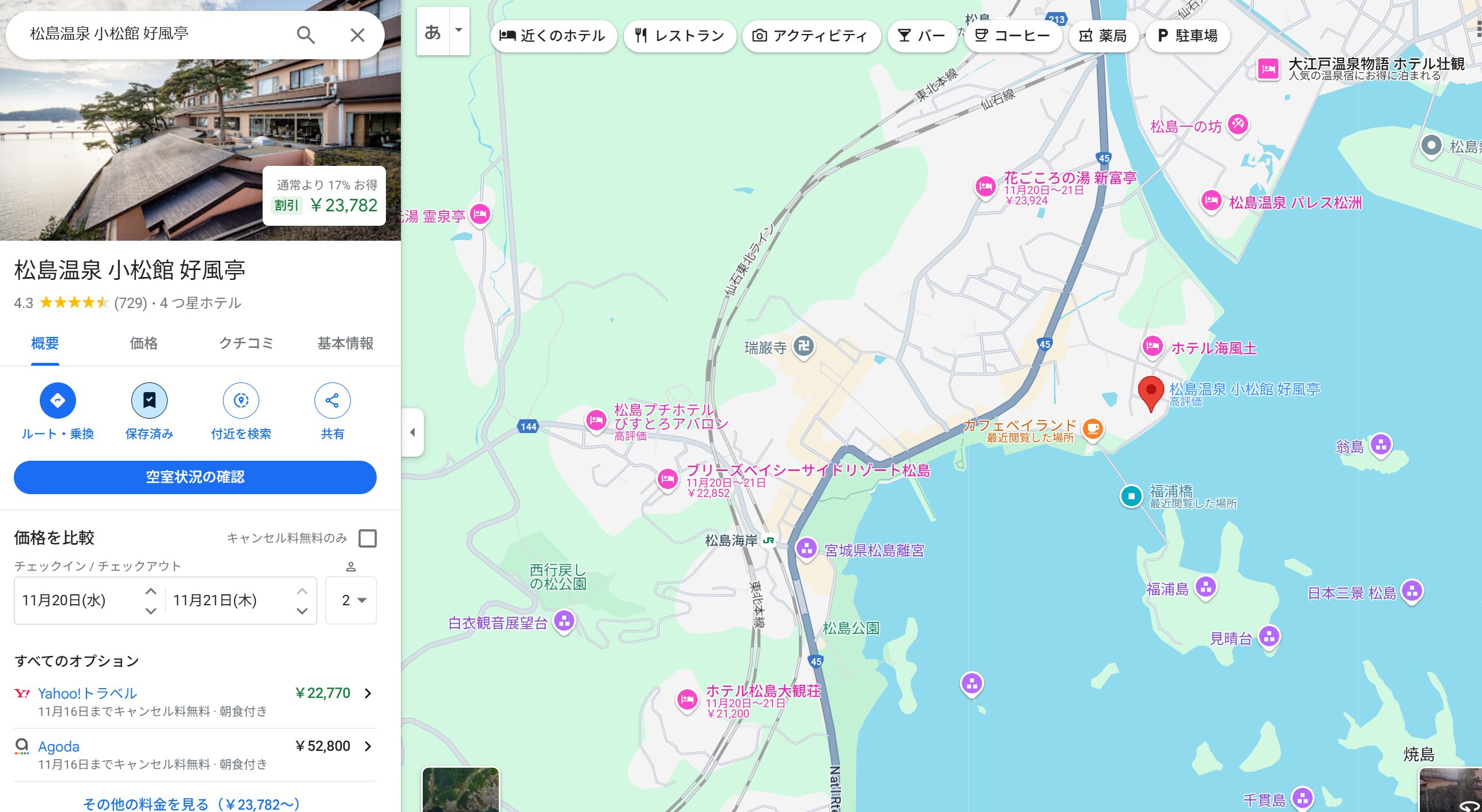Viewport: 1482px width, 812px height.
Task: Click the satellite layer thumbnail
Action: click(460, 790)
